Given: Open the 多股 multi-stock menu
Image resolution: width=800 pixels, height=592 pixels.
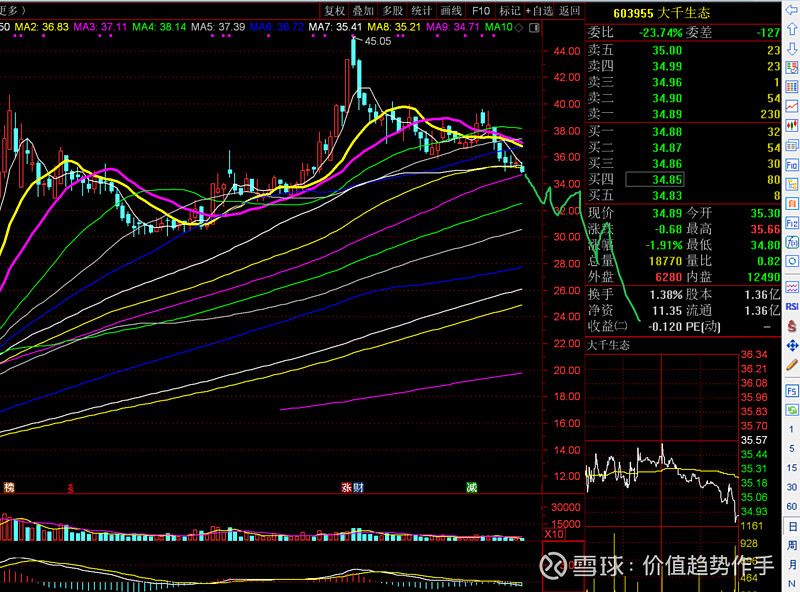Looking at the screenshot, I should pos(393,11).
